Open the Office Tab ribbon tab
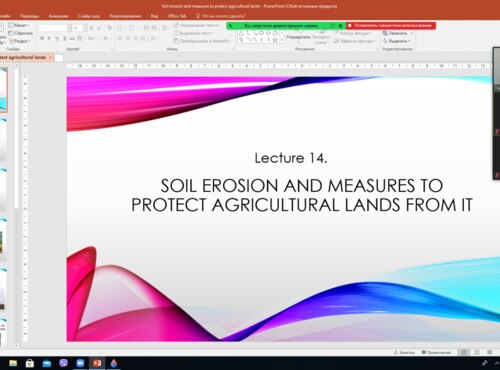Screen dimensions: 500x370 pyautogui.click(x=177, y=16)
